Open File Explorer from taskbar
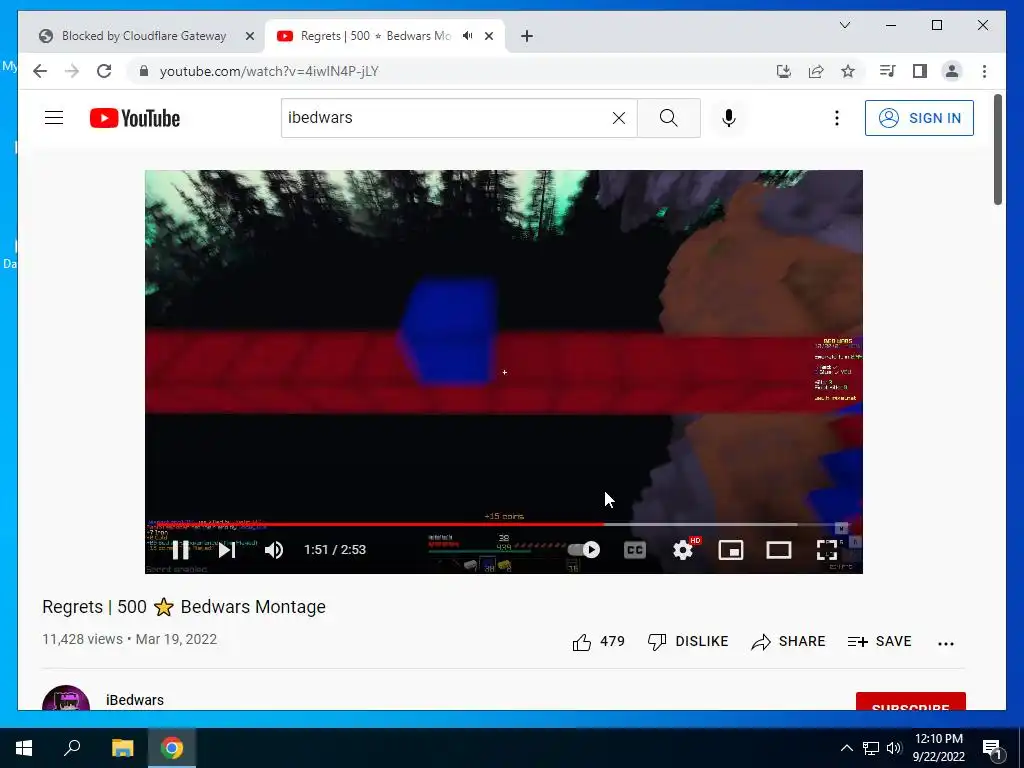 (x=122, y=748)
